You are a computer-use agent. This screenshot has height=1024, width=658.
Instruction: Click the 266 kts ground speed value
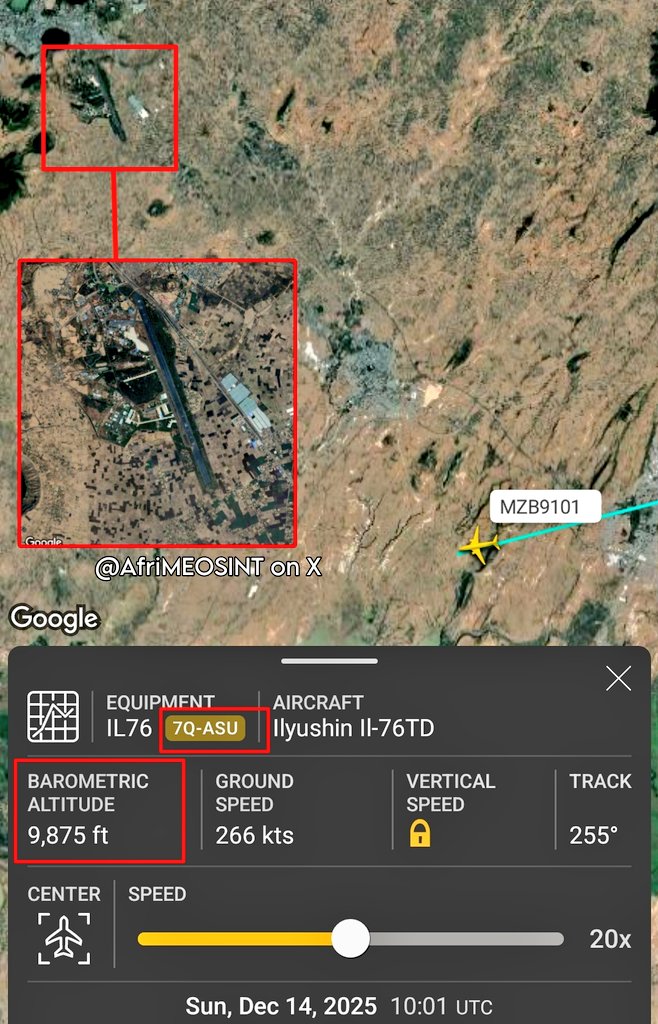point(255,835)
